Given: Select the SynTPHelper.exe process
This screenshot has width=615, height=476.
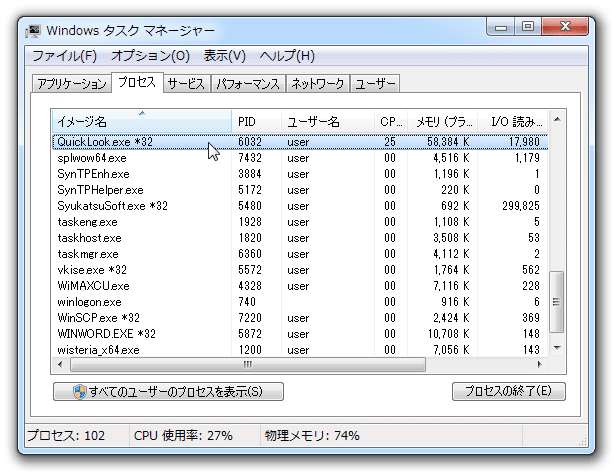Looking at the screenshot, I should tap(300, 190).
